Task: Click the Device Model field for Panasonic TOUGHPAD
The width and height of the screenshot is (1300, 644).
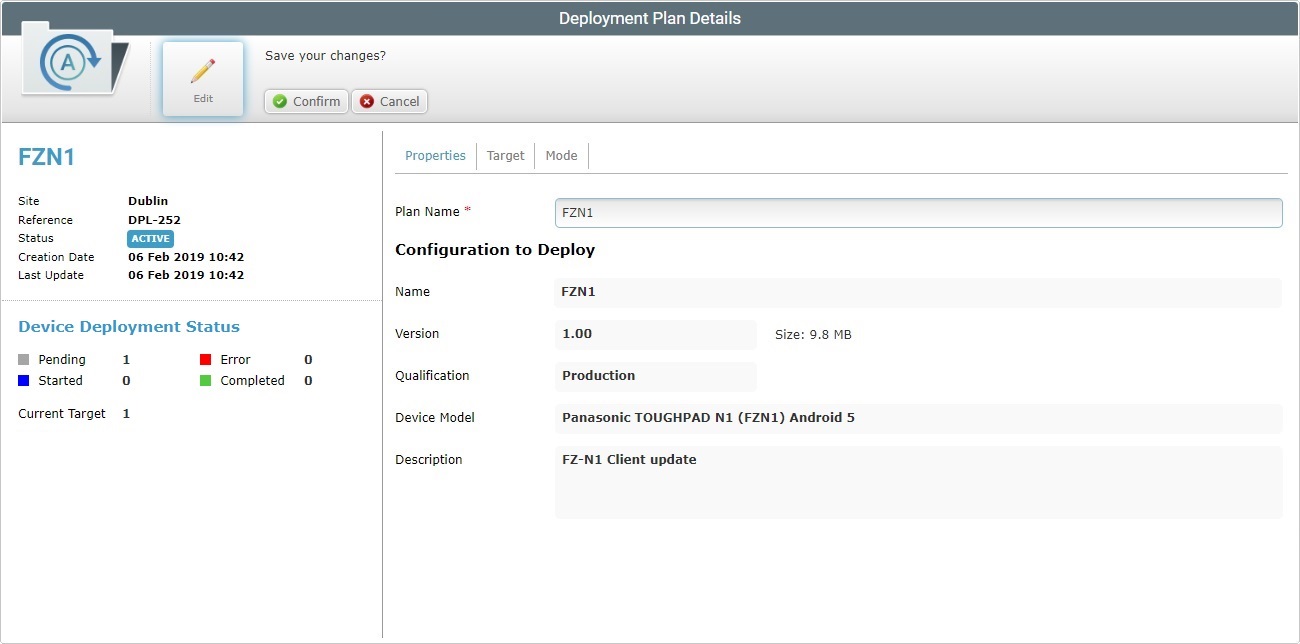Action: click(x=917, y=417)
